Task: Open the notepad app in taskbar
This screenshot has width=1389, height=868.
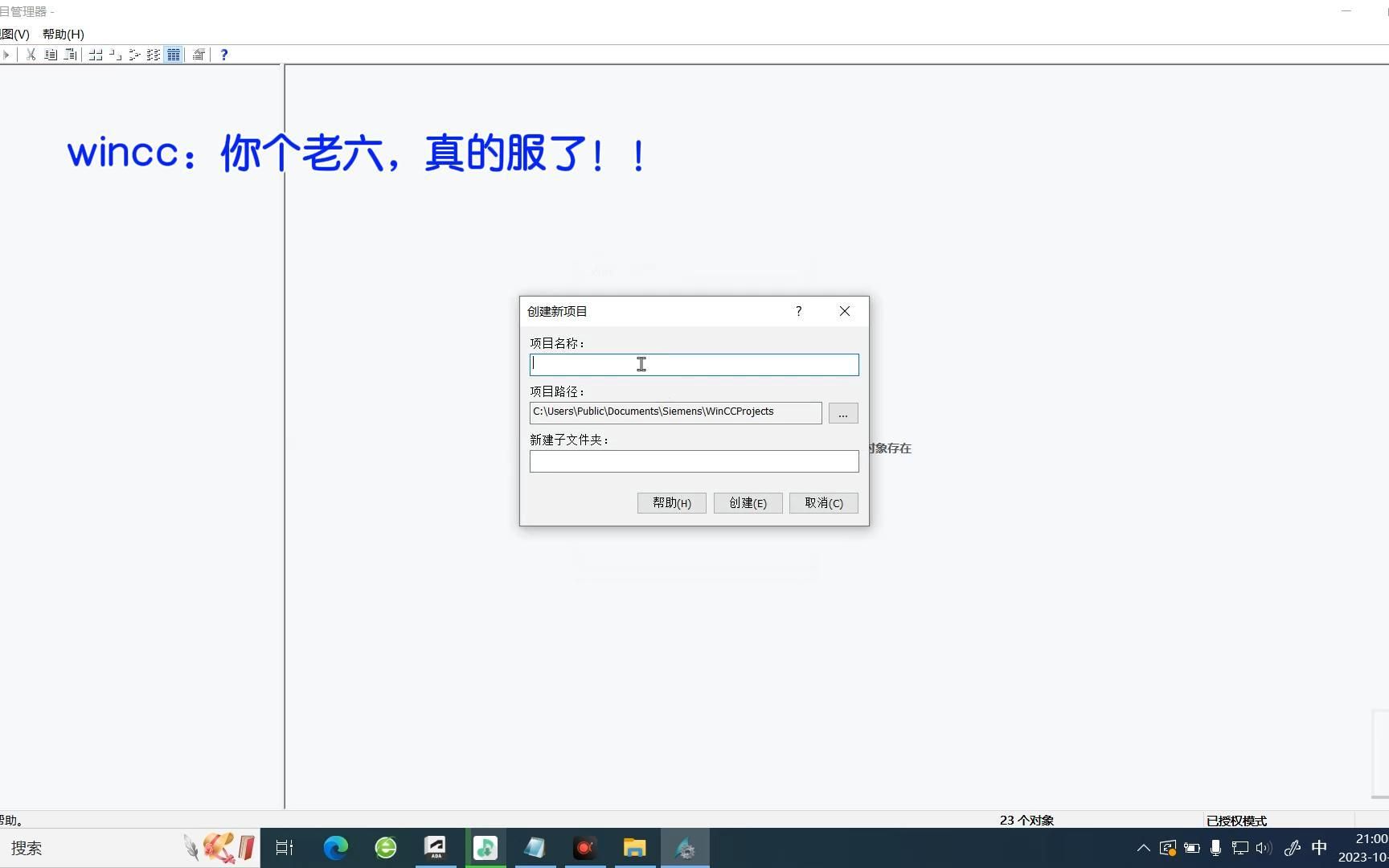Action: click(x=535, y=848)
